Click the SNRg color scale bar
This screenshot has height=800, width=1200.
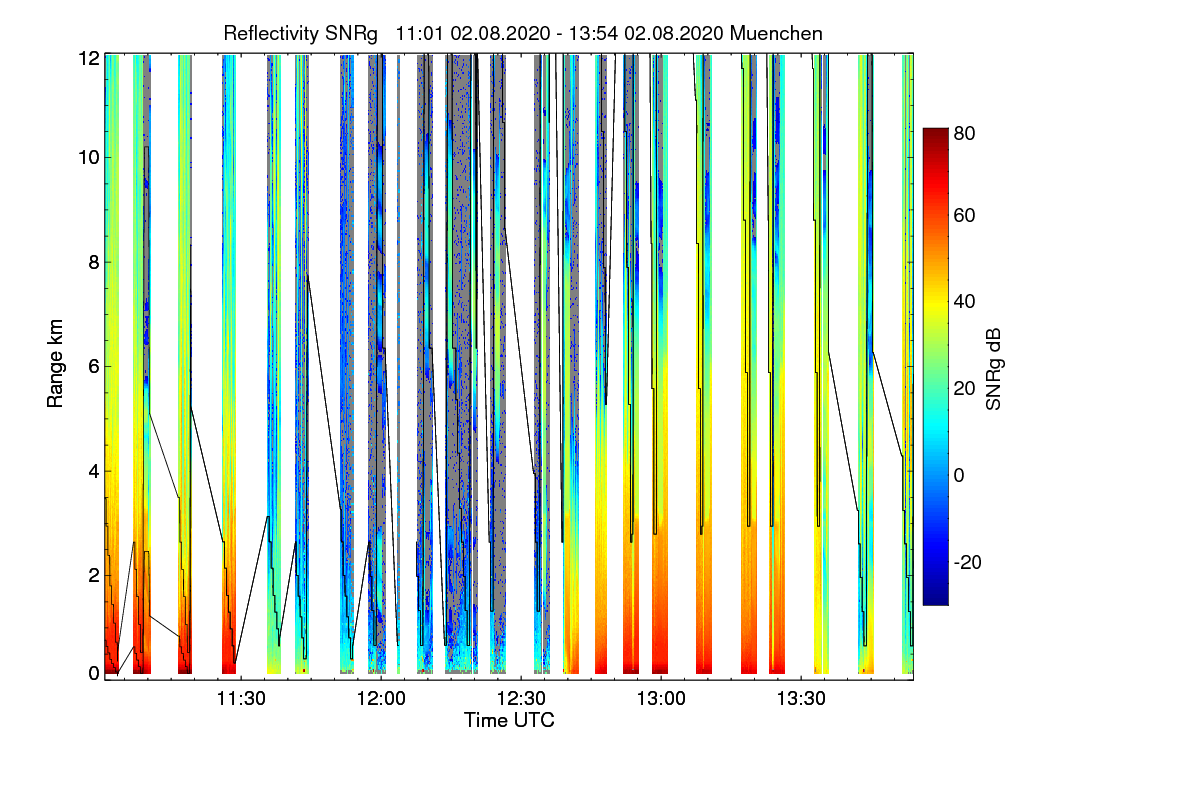tap(934, 366)
